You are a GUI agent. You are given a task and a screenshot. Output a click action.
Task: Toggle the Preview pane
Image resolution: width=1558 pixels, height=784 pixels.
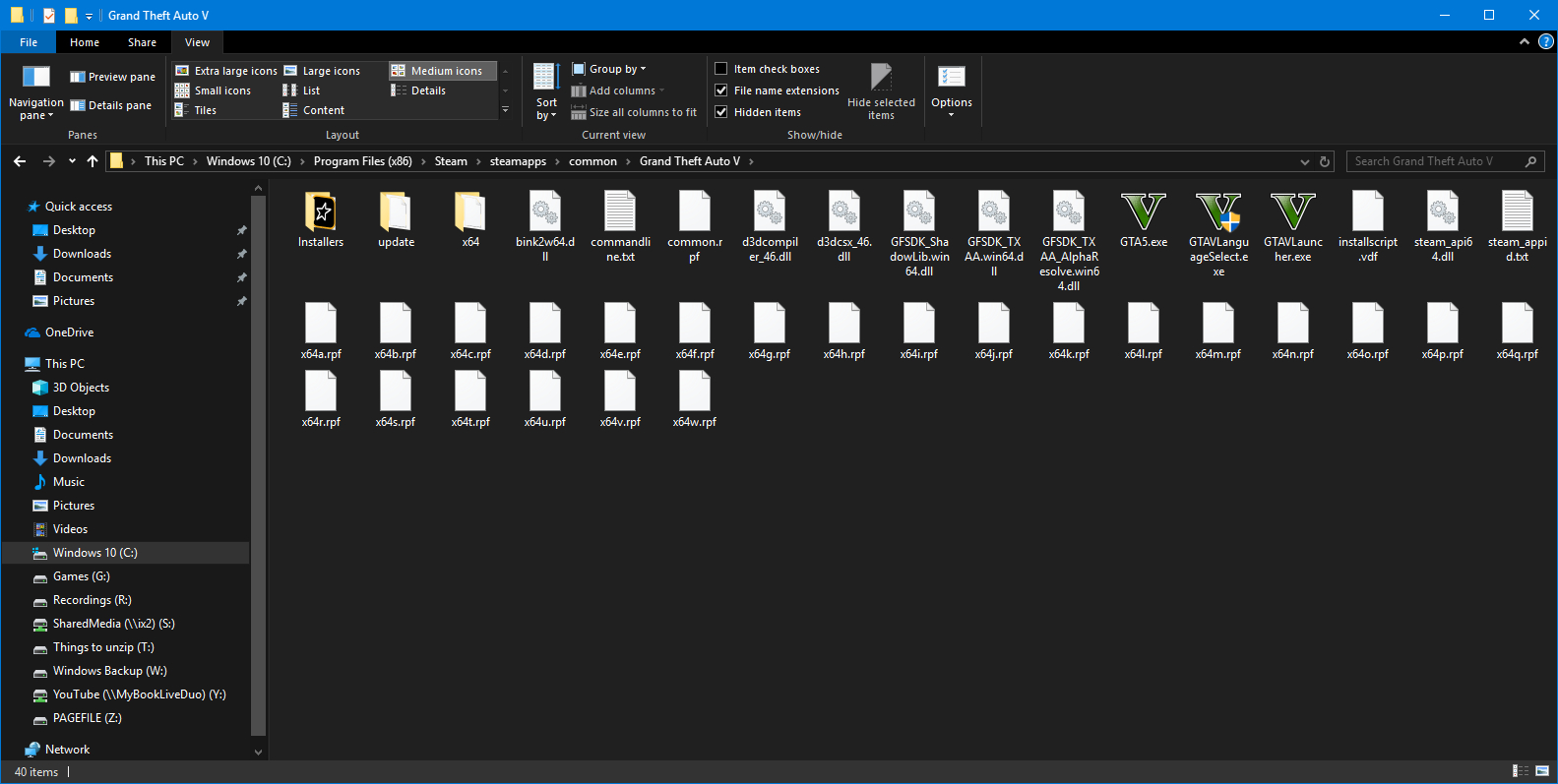pyautogui.click(x=112, y=77)
